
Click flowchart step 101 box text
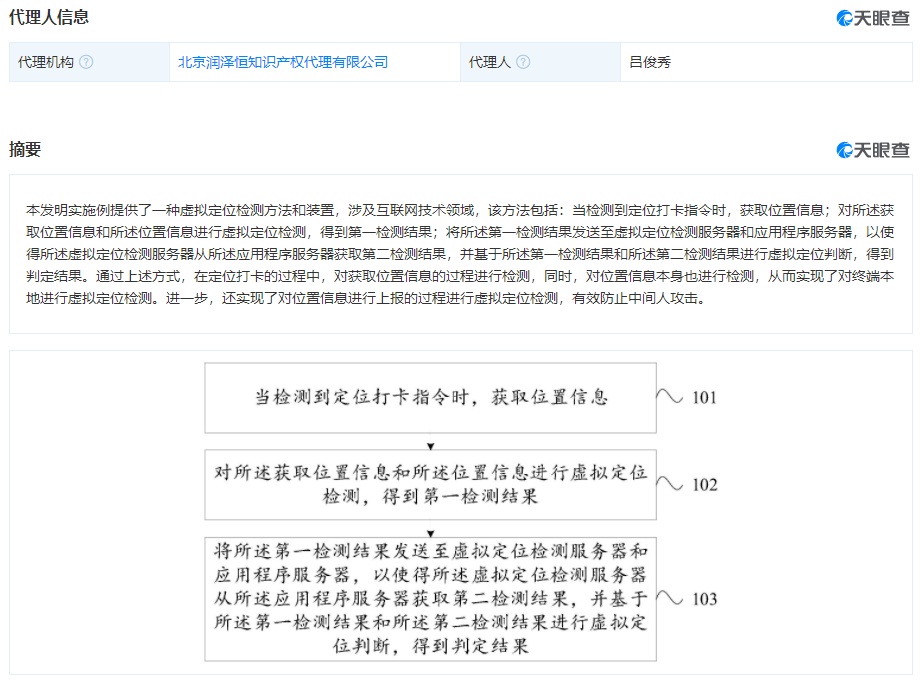tap(431, 398)
